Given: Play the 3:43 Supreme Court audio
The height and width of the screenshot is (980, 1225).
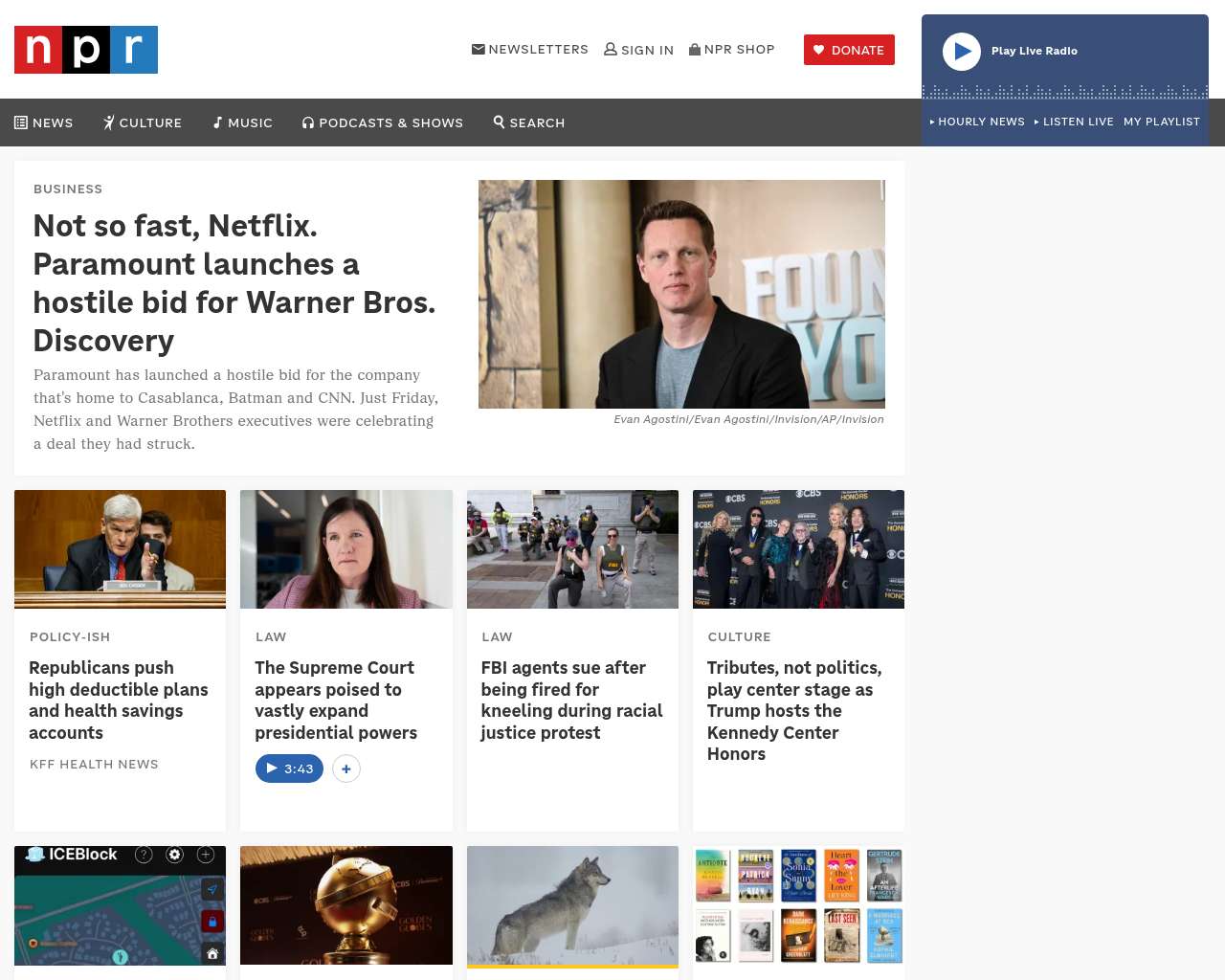Looking at the screenshot, I should (x=289, y=768).
